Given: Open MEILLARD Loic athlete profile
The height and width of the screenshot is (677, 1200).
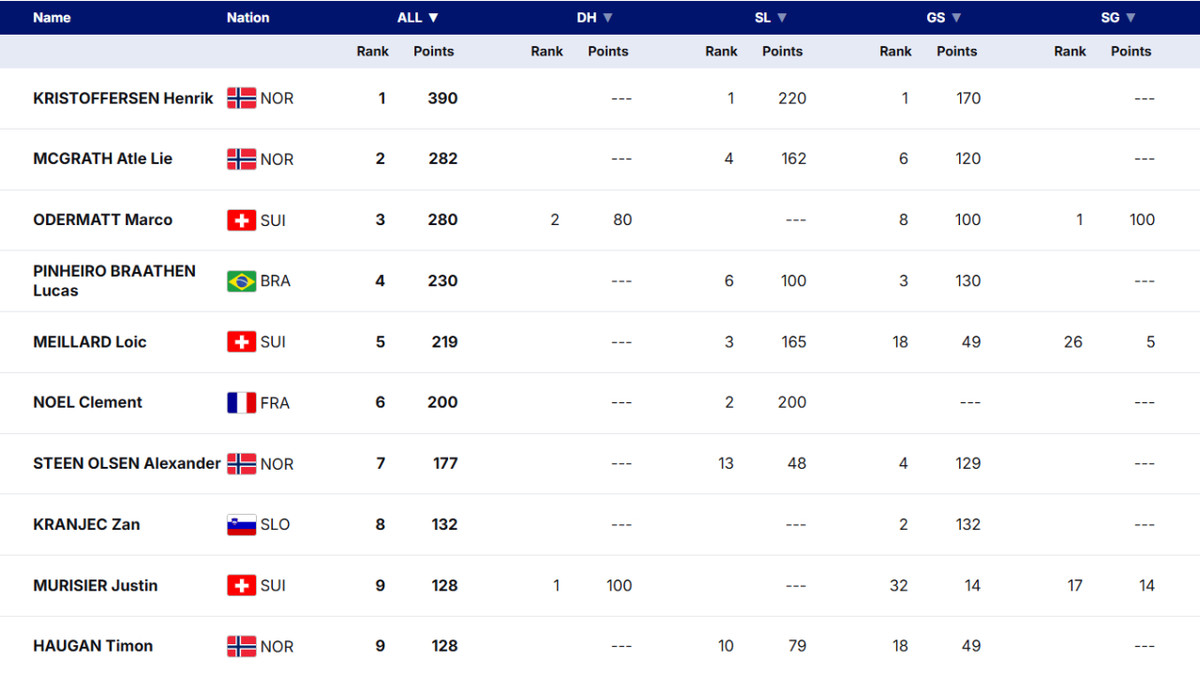Looking at the screenshot, I should [x=90, y=342].
